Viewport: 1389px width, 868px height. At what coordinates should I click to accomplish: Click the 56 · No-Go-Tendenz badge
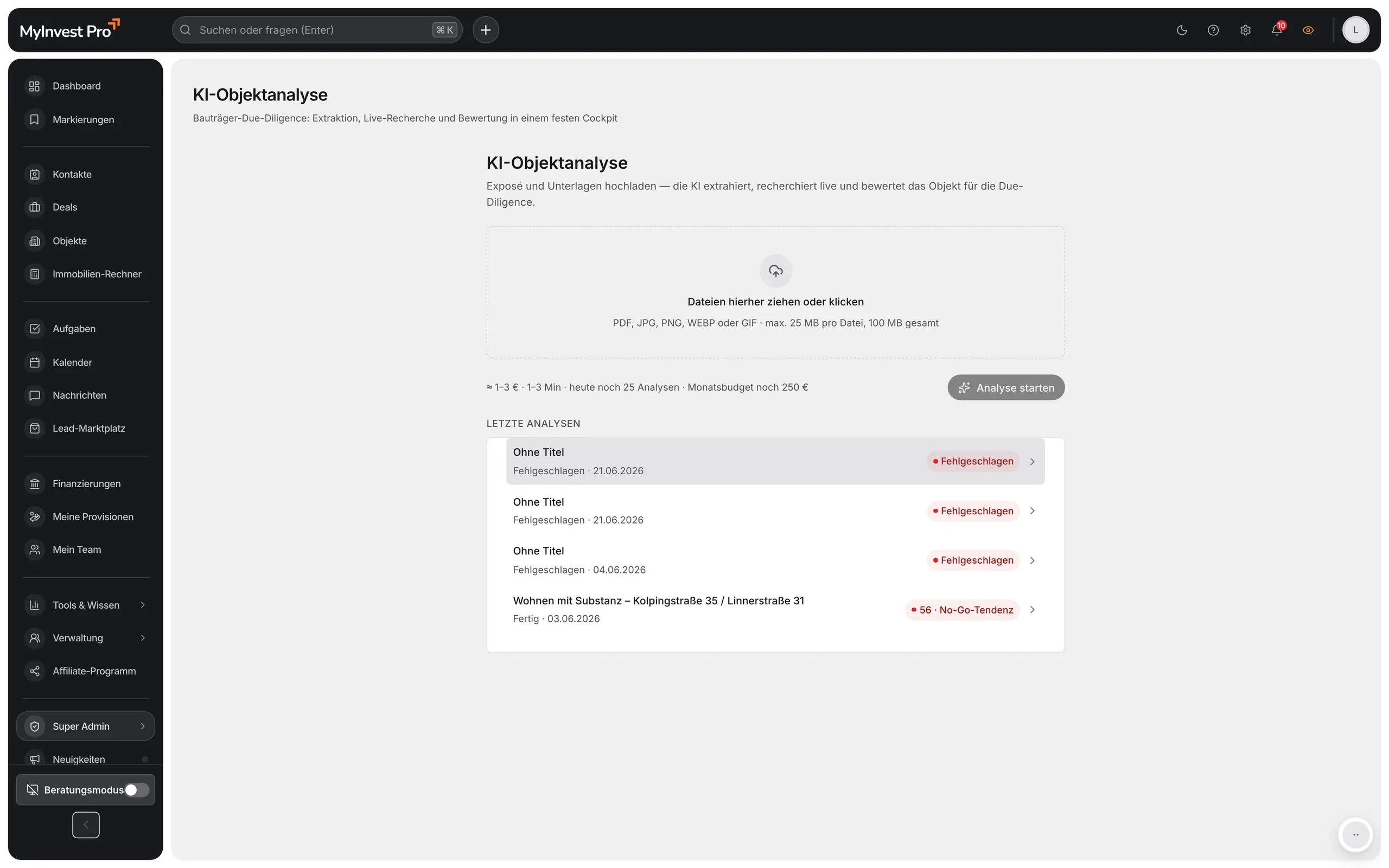[x=962, y=610]
